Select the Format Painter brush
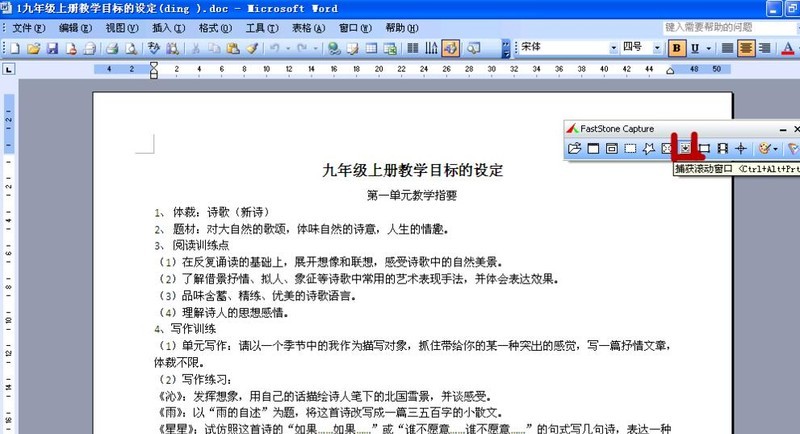 (252, 48)
